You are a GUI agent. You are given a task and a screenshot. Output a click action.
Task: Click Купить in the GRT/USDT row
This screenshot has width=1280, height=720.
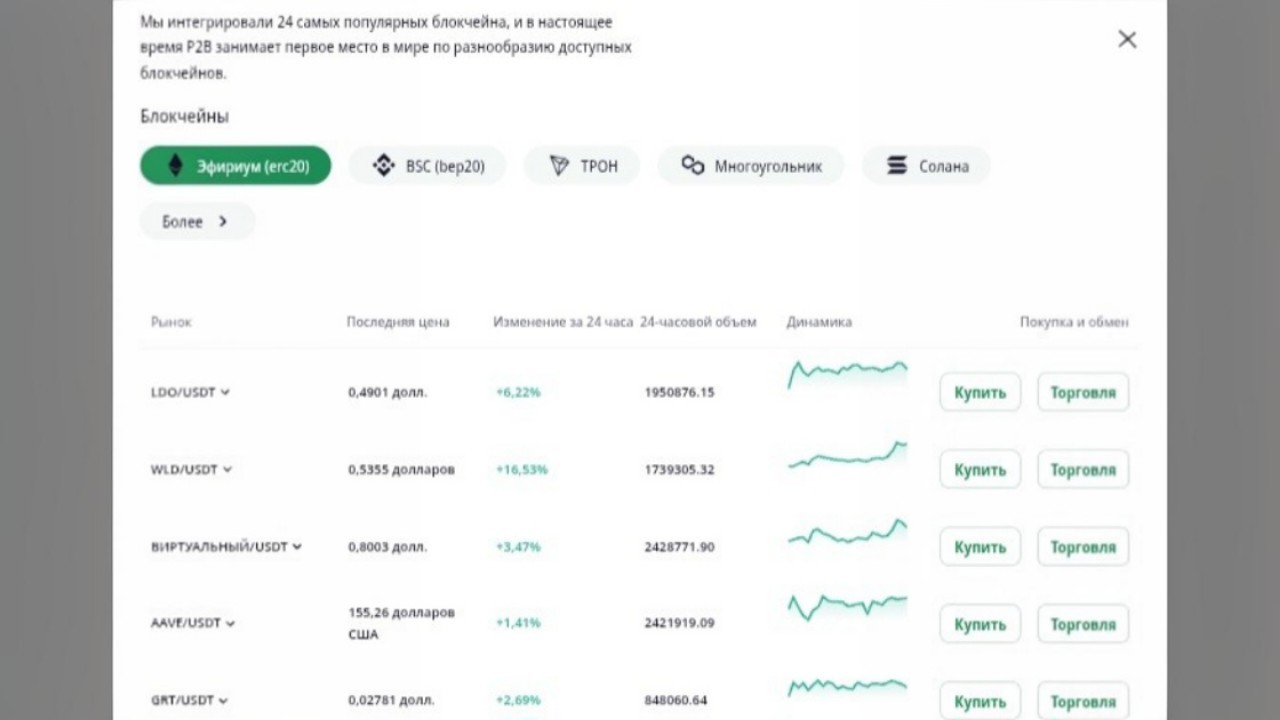[x=980, y=701]
